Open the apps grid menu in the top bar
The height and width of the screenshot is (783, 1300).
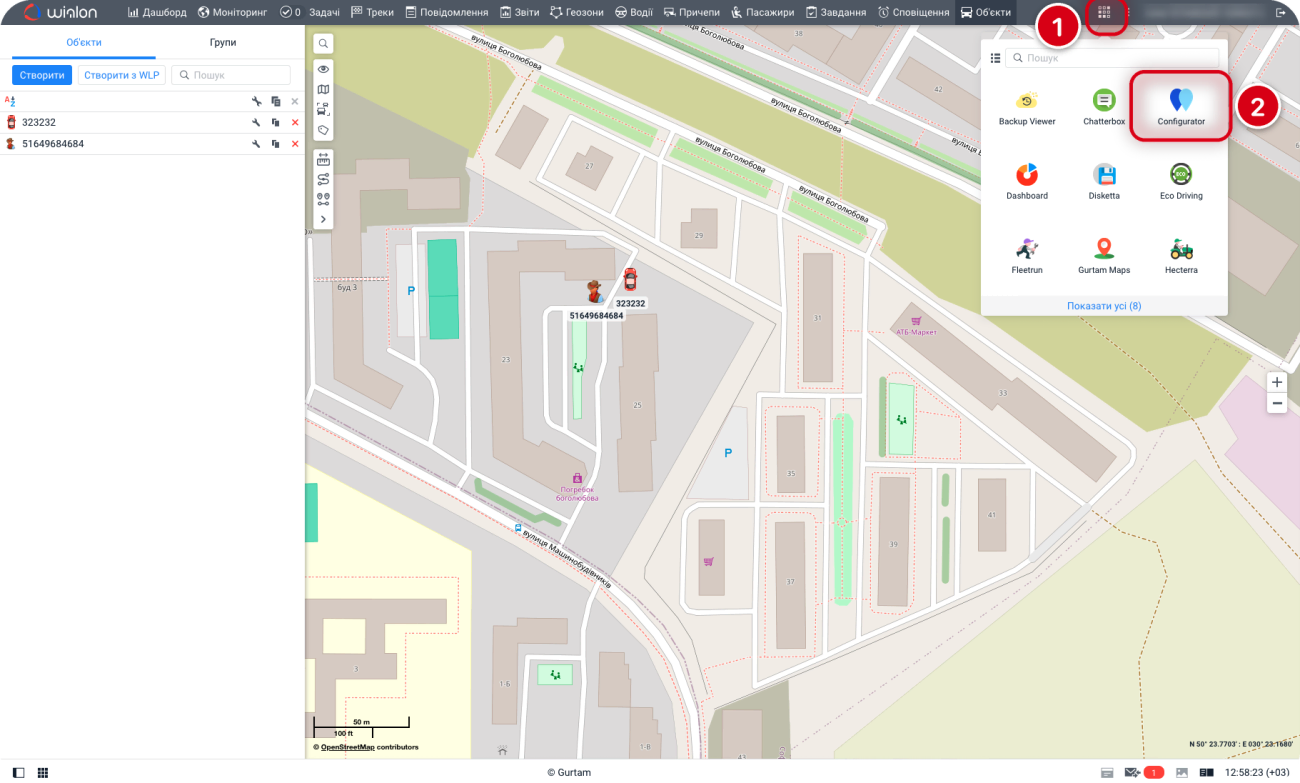point(1105,13)
